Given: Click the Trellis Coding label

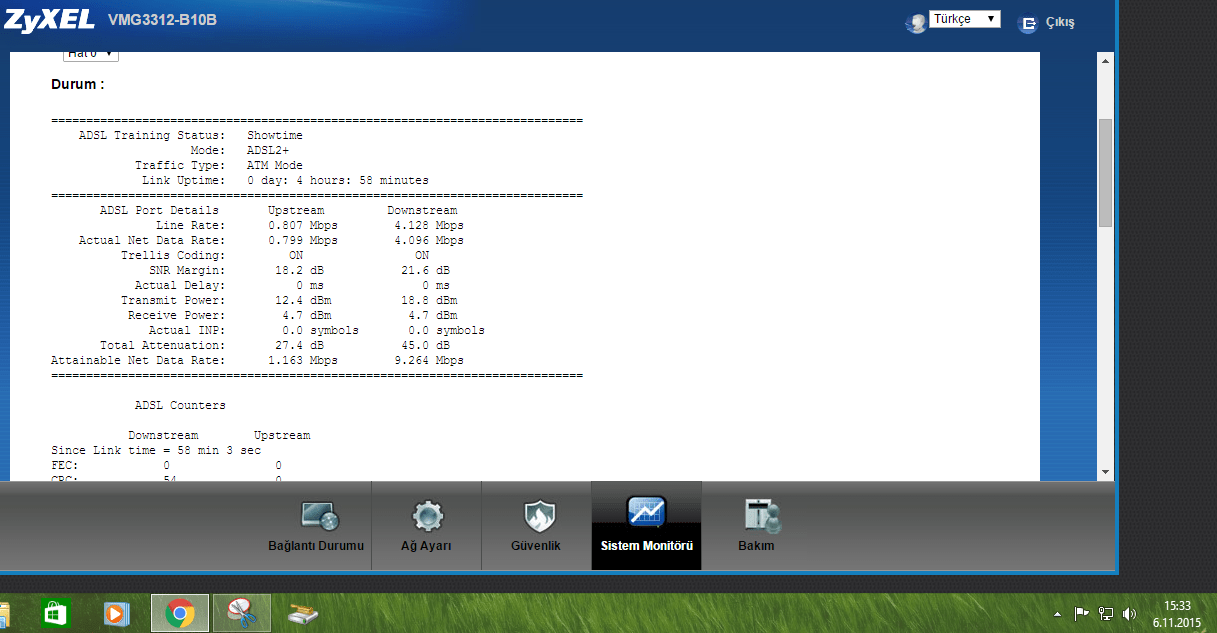Looking at the screenshot, I should (173, 255).
